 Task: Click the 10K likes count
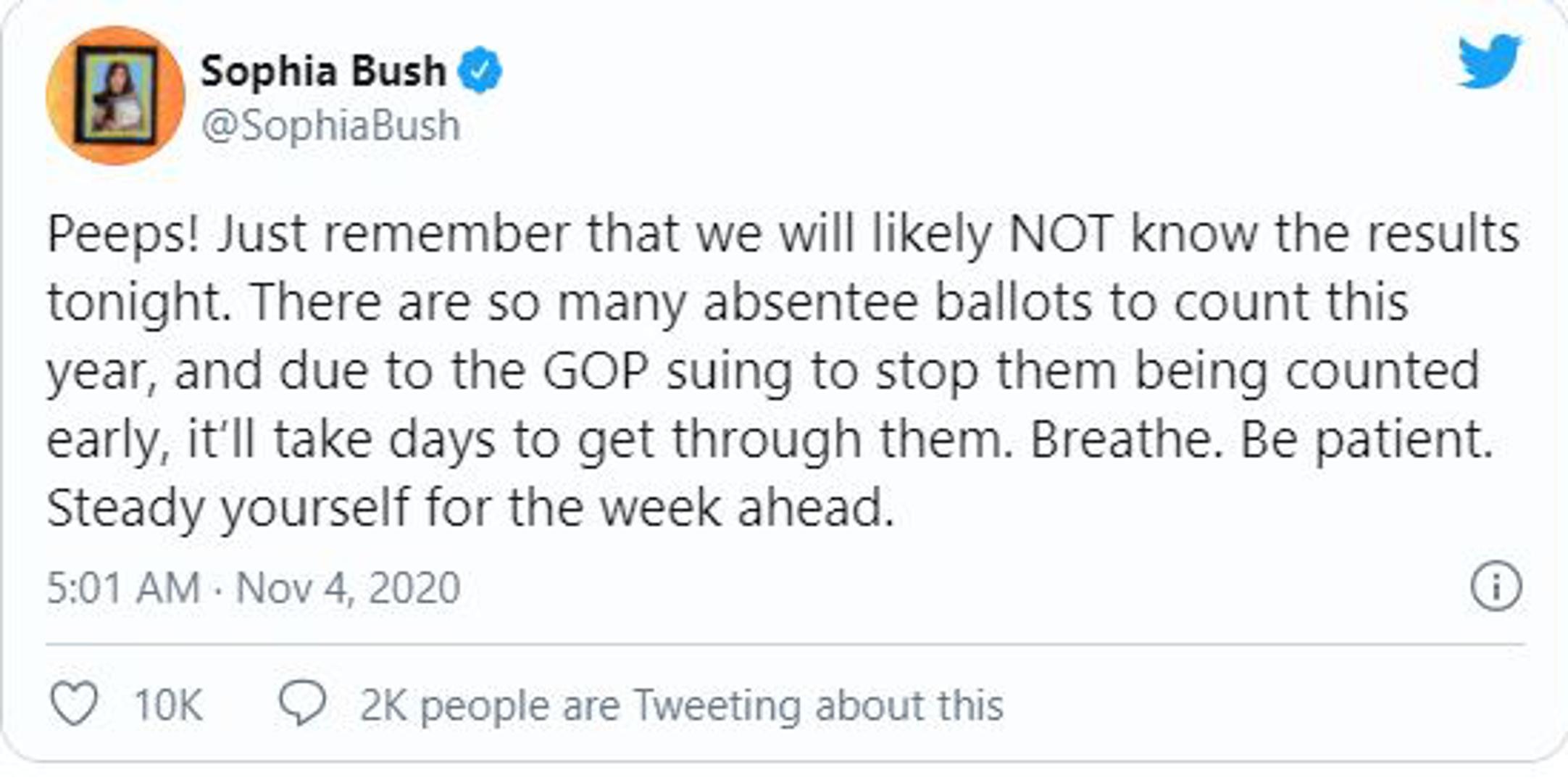tap(168, 705)
